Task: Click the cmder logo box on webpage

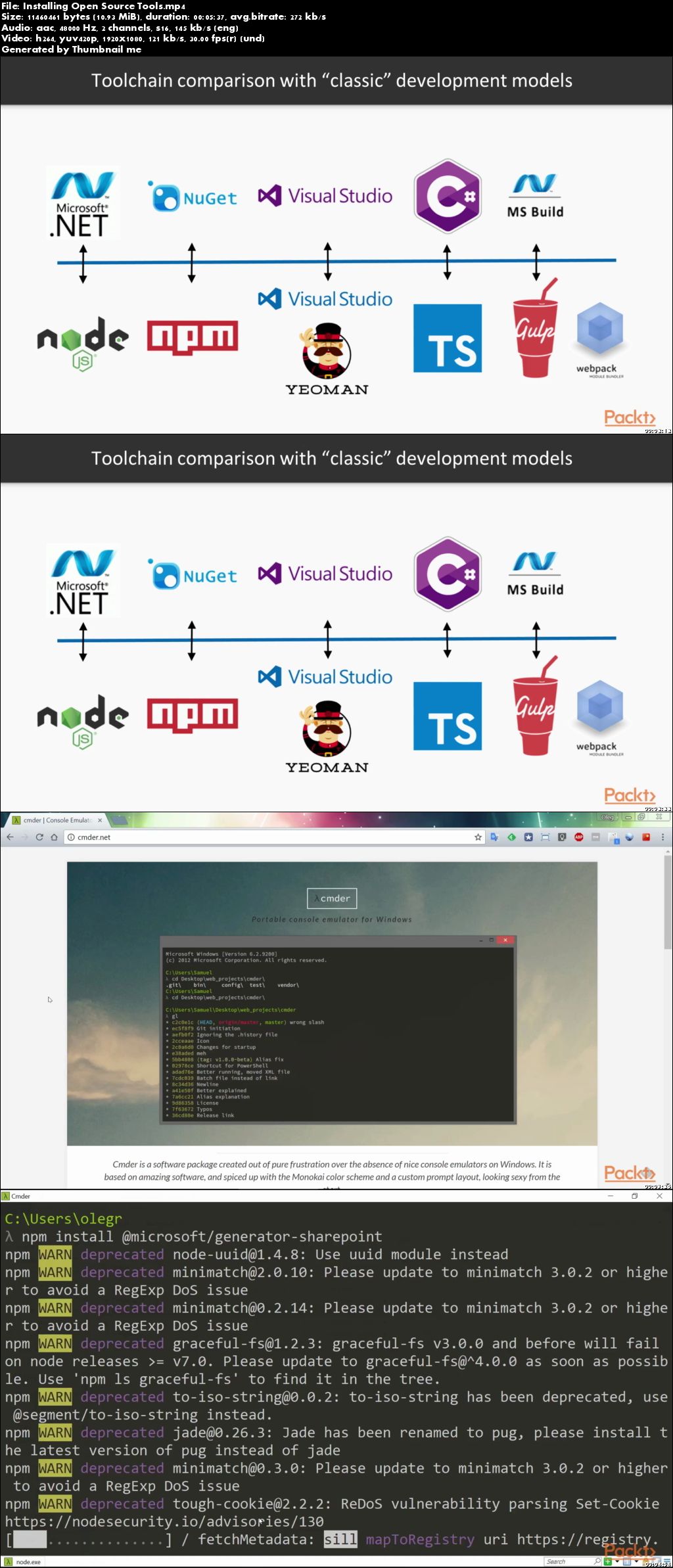Action: point(332,898)
